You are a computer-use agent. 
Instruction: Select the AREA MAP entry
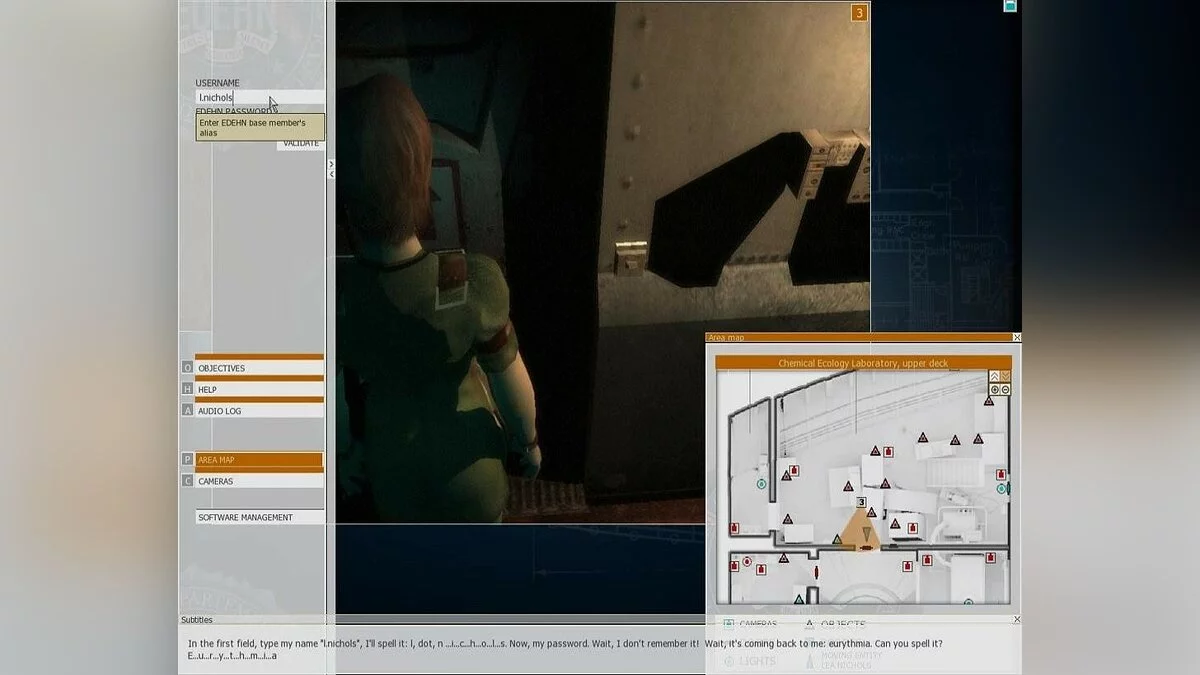pyautogui.click(x=259, y=460)
